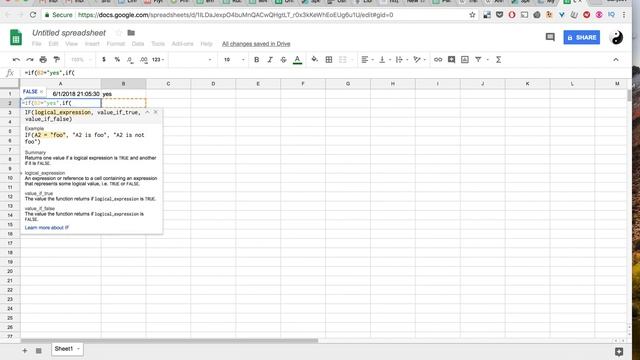Increase decimal places
The image size is (640, 360).
click(x=143, y=60)
